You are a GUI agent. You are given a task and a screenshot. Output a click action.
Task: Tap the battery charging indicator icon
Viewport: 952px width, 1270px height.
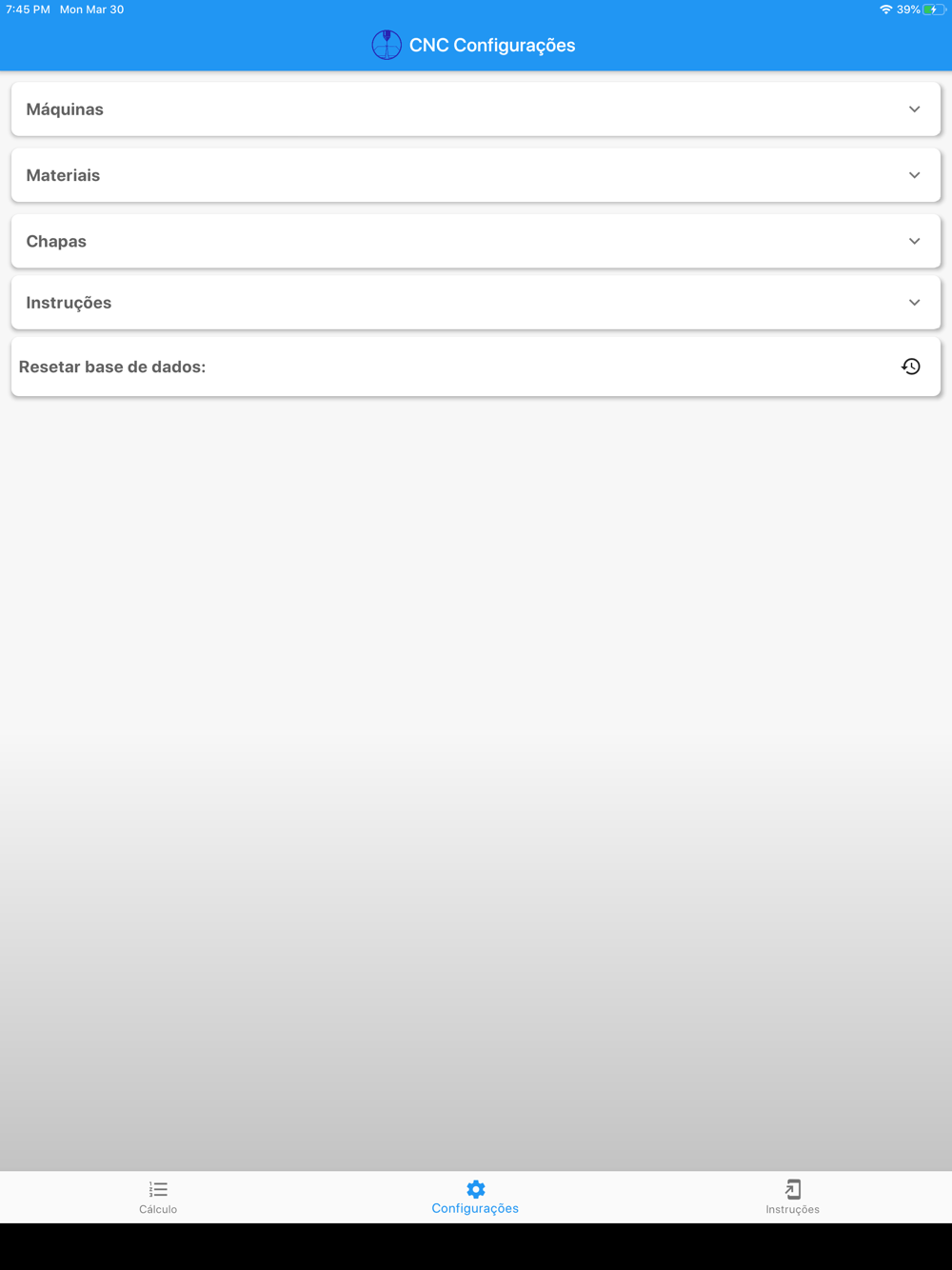pos(934,10)
